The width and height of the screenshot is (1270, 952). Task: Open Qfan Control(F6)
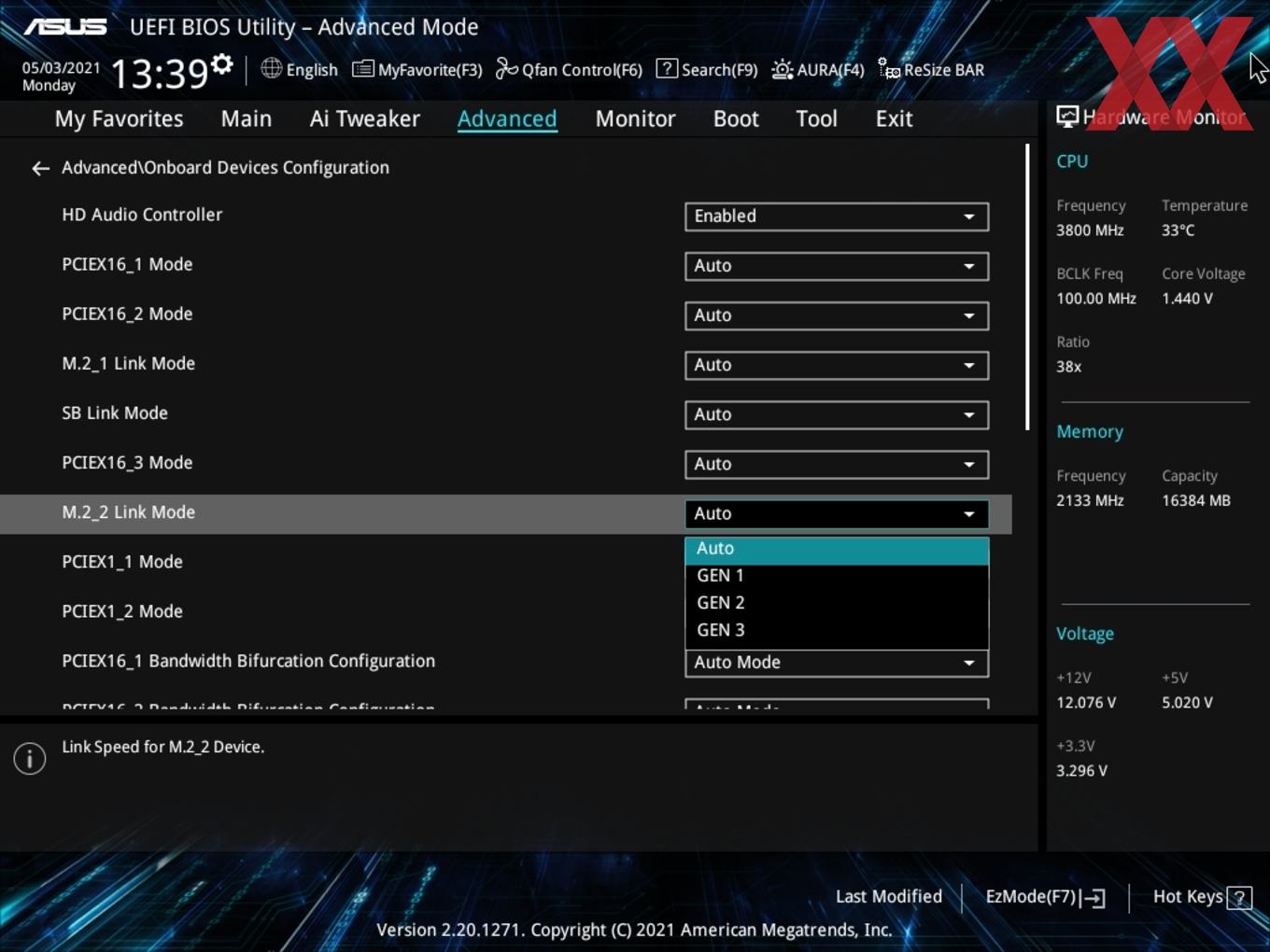click(x=569, y=69)
